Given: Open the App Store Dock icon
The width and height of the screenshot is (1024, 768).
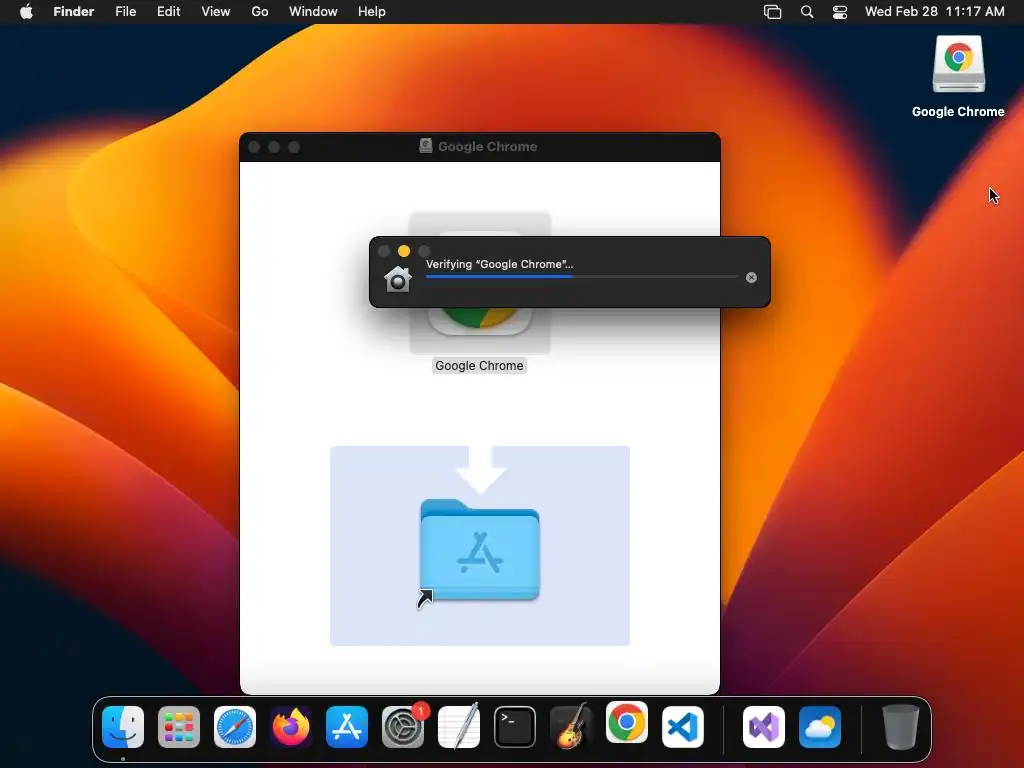Looking at the screenshot, I should coord(347,727).
